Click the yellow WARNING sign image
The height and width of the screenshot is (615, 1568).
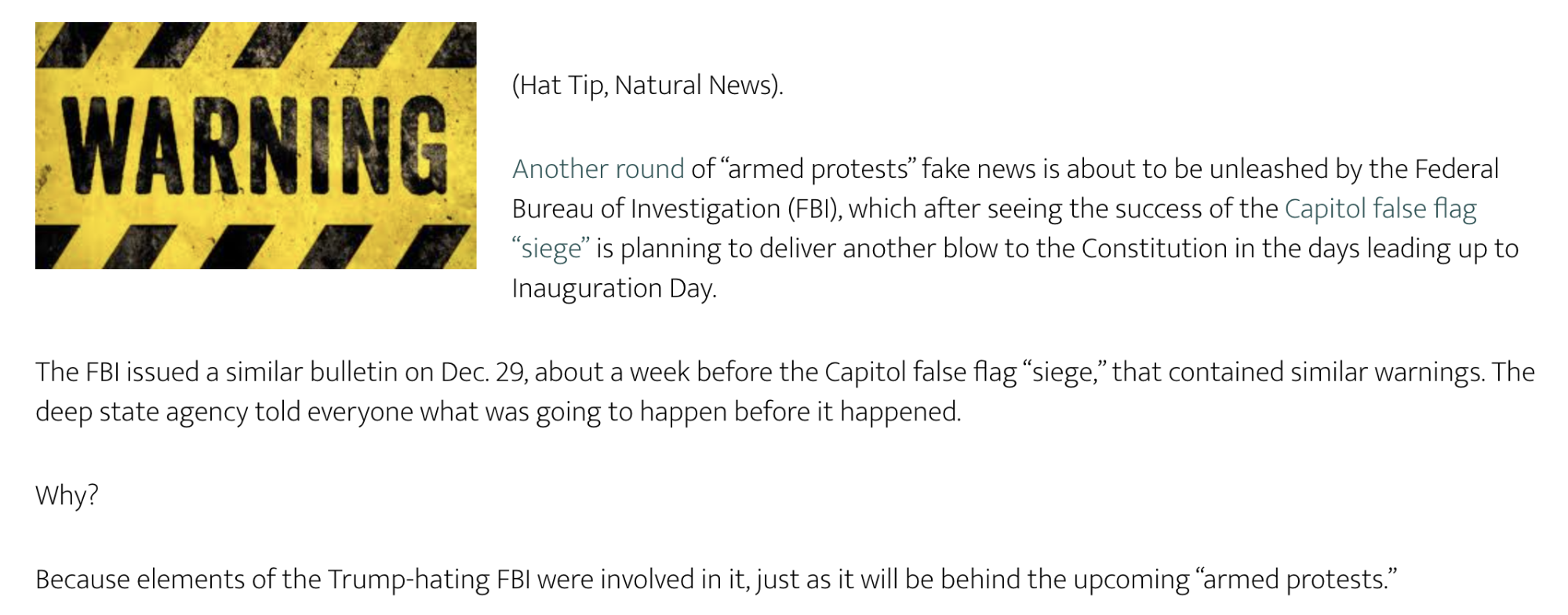(256, 145)
